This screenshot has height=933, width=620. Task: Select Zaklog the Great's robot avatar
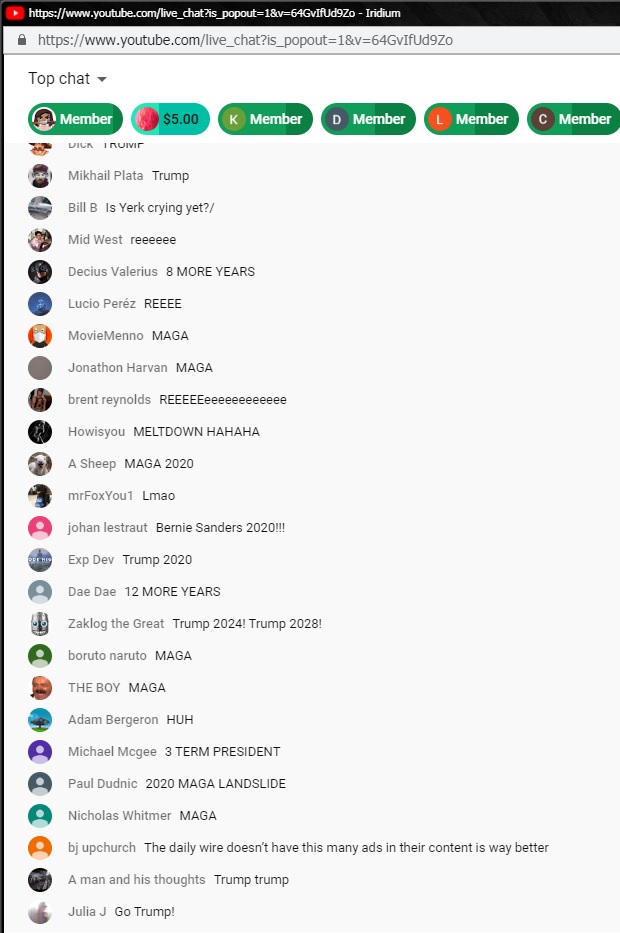coord(40,624)
